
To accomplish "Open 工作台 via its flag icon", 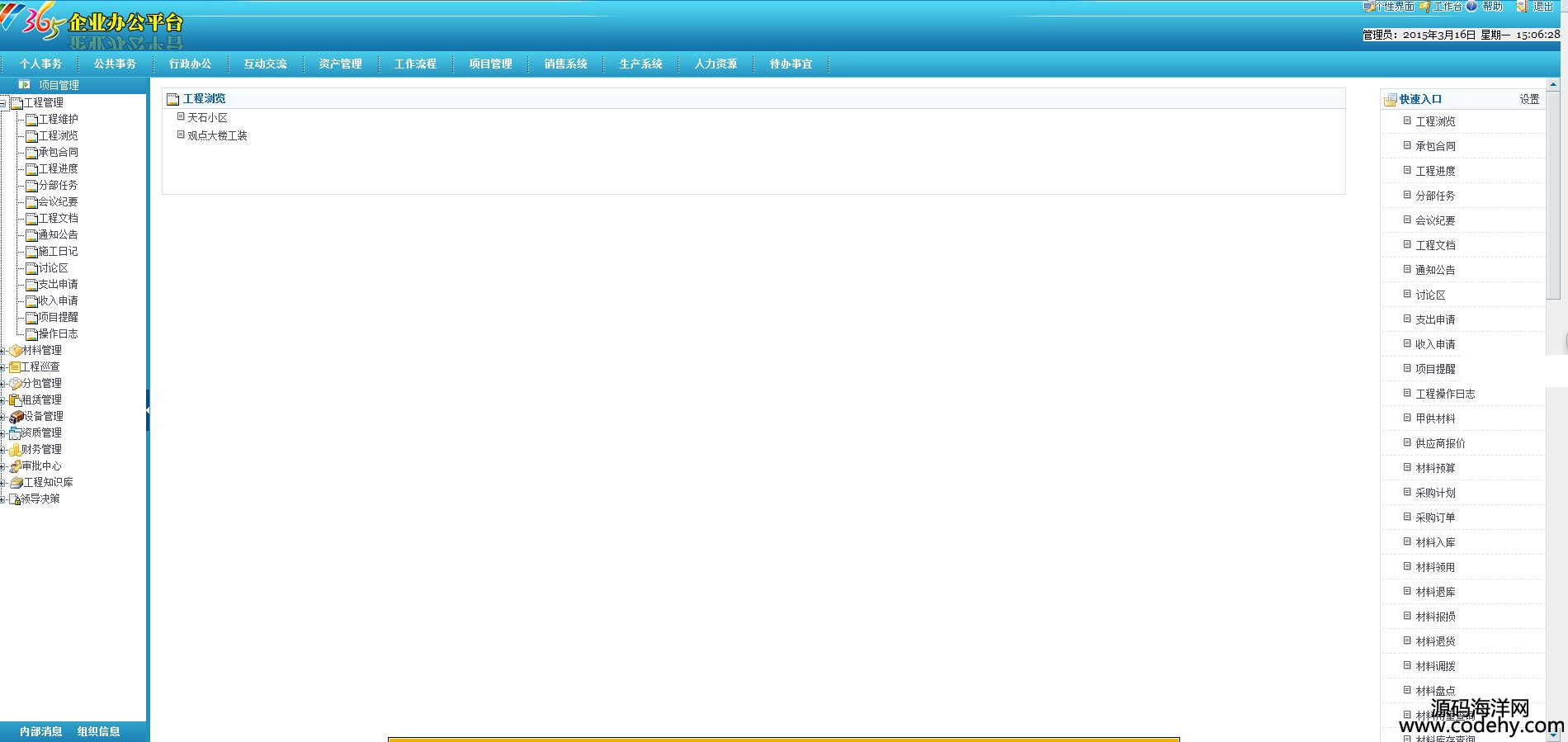I will click(x=1424, y=7).
